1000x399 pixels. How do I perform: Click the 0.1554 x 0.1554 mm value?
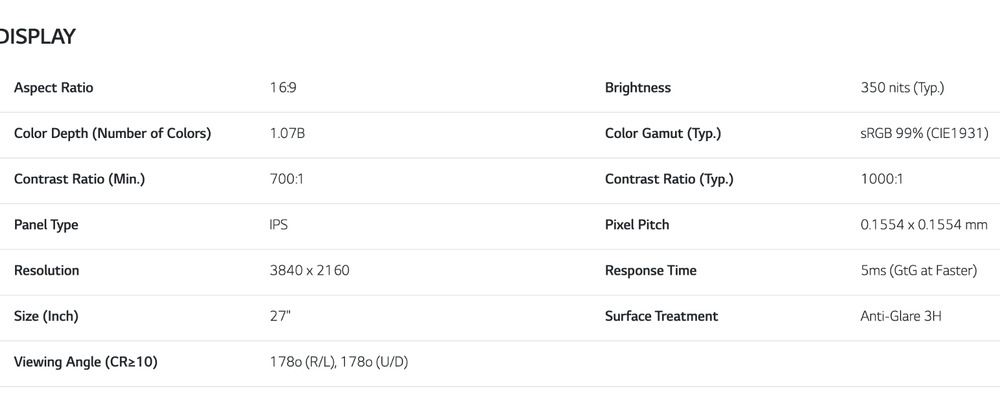[924, 225]
